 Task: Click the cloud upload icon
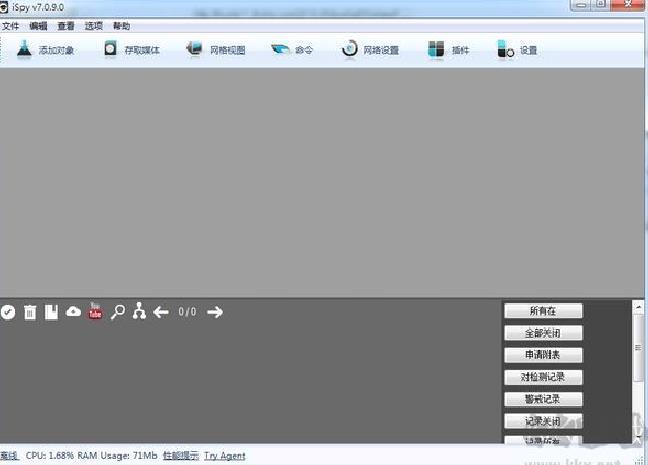pyautogui.click(x=74, y=311)
